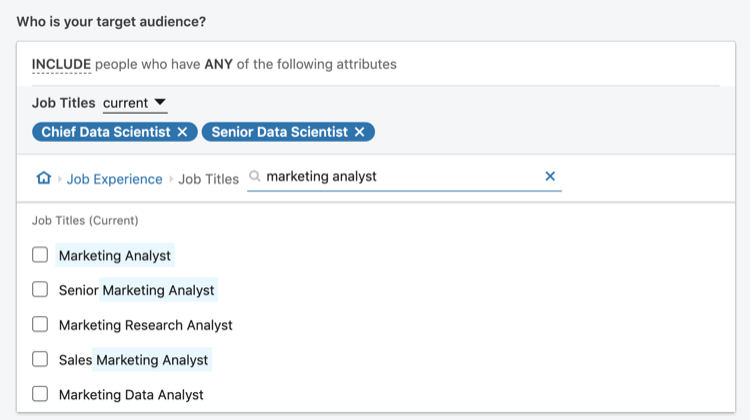Screen dimensions: 750x420
Task: Click the home icon in breadcrumb
Action: 44,178
